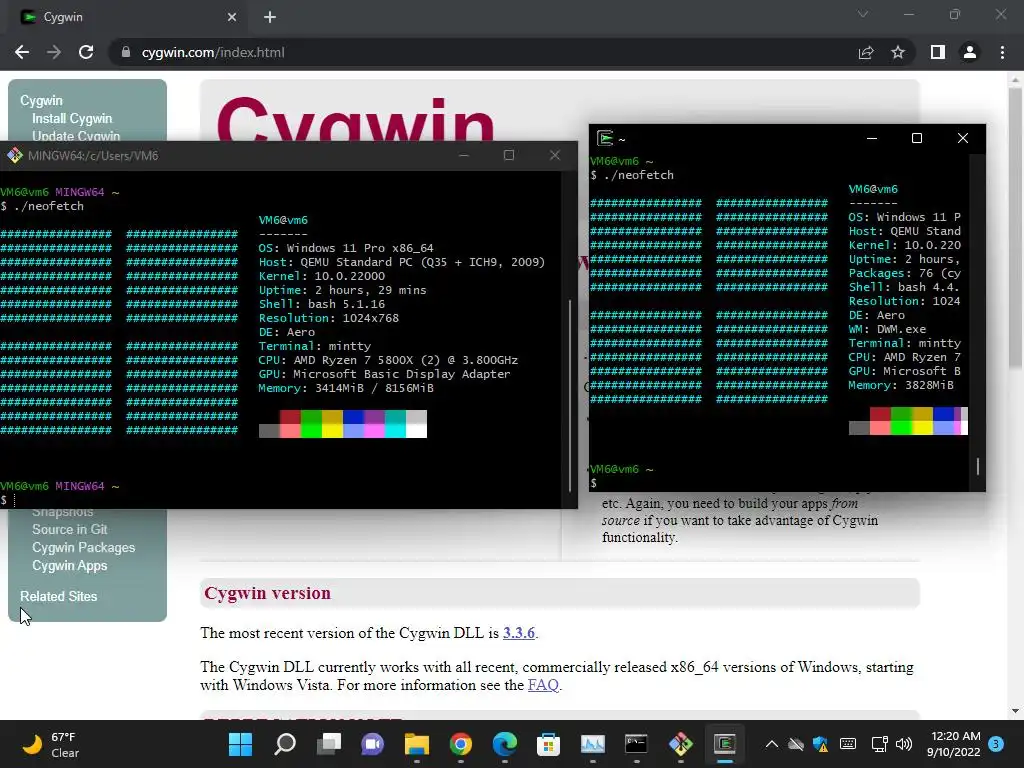Open the MINGW64 window's Git icon menu

(x=14, y=155)
